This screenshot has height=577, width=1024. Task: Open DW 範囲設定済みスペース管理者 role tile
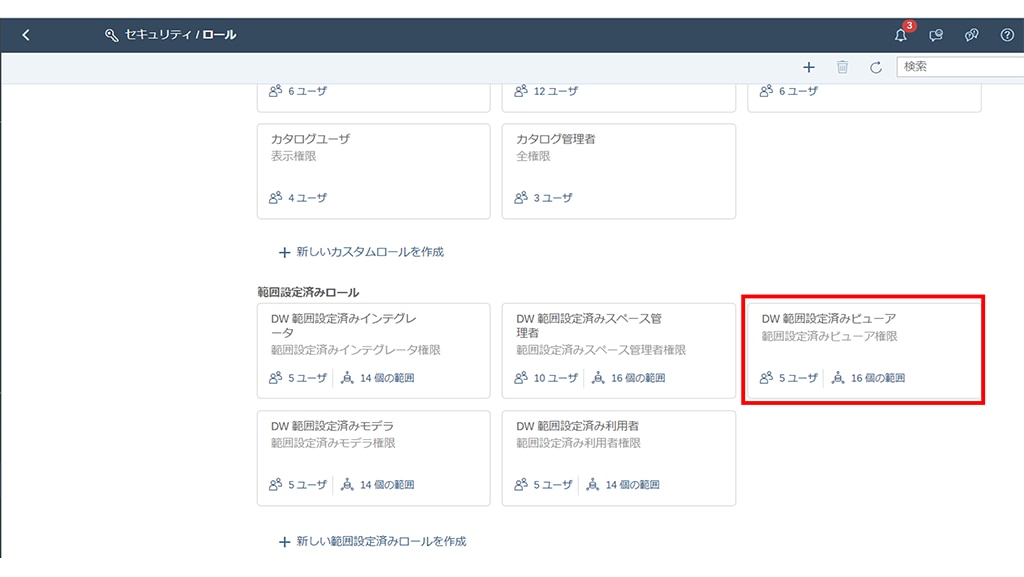pos(618,348)
